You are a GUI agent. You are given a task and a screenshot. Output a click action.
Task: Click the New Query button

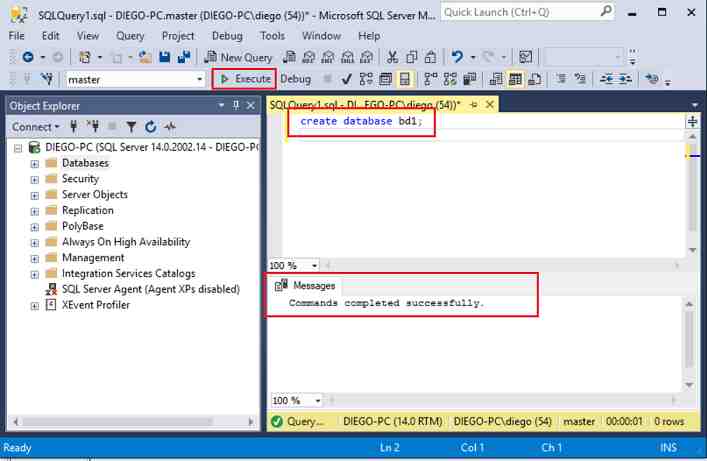(x=239, y=57)
